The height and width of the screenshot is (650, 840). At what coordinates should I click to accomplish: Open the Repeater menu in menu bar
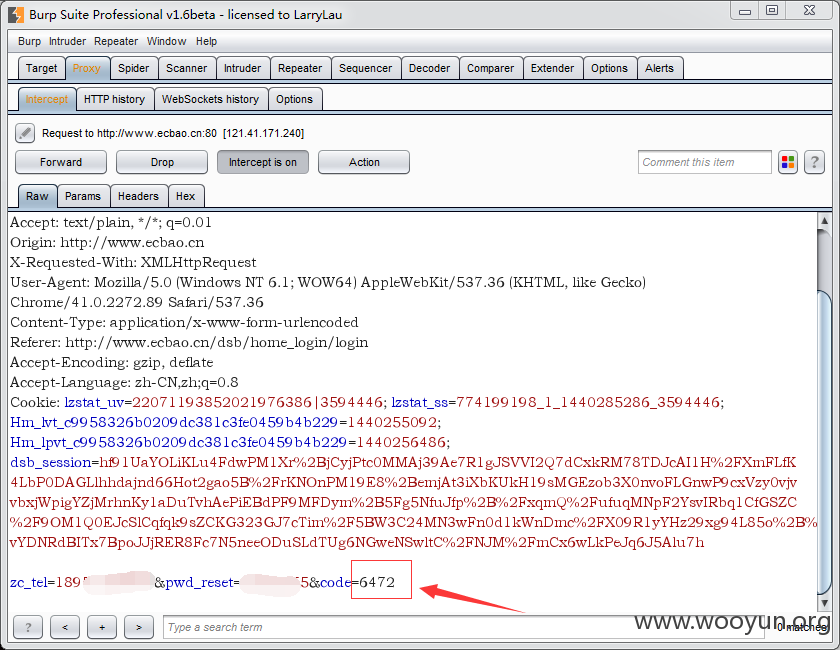click(116, 41)
